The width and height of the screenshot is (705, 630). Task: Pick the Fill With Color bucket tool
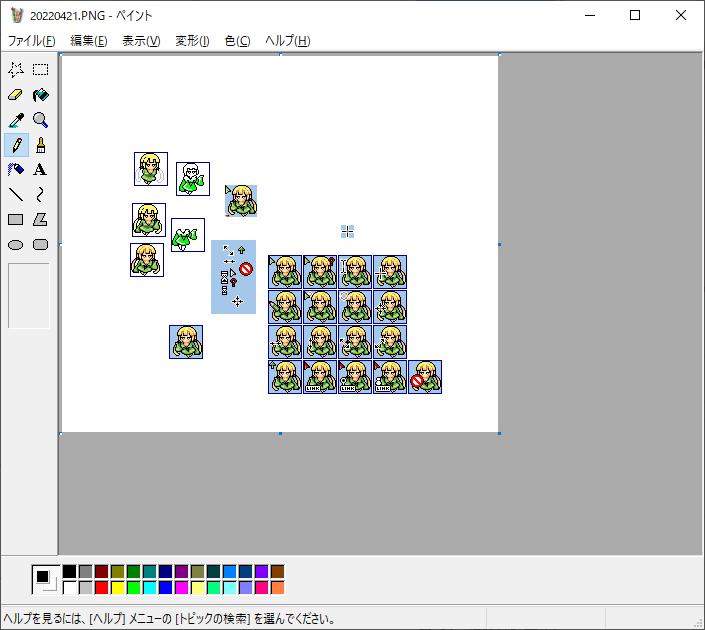(41, 95)
